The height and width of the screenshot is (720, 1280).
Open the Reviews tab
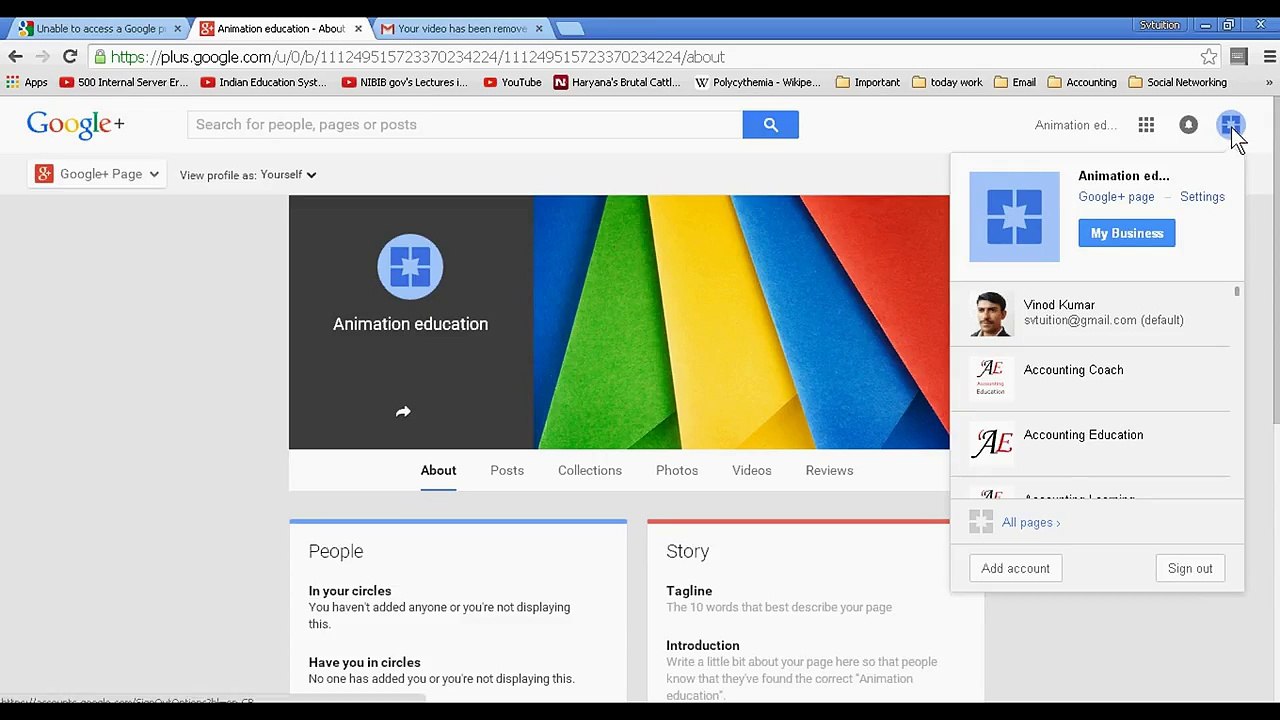(829, 471)
